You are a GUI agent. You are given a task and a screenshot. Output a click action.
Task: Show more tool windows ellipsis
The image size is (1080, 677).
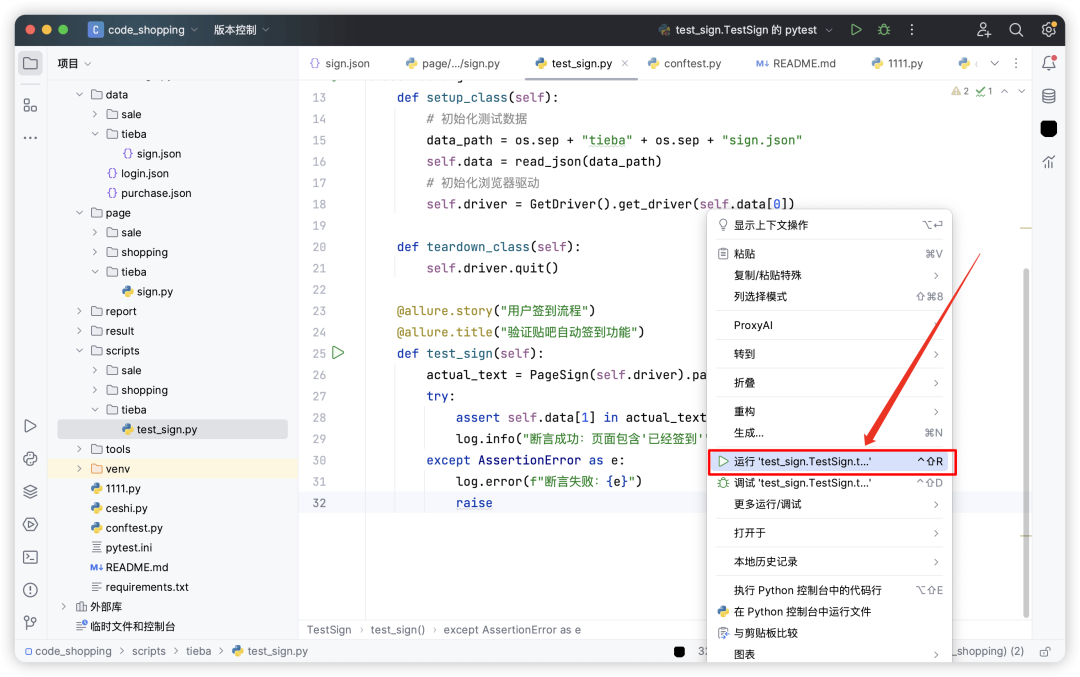[30, 138]
